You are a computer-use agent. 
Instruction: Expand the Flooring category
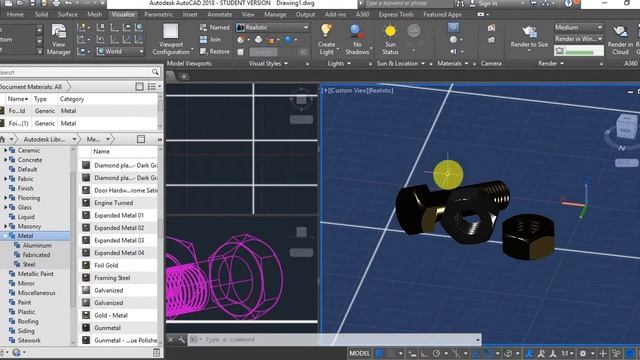pos(5,198)
